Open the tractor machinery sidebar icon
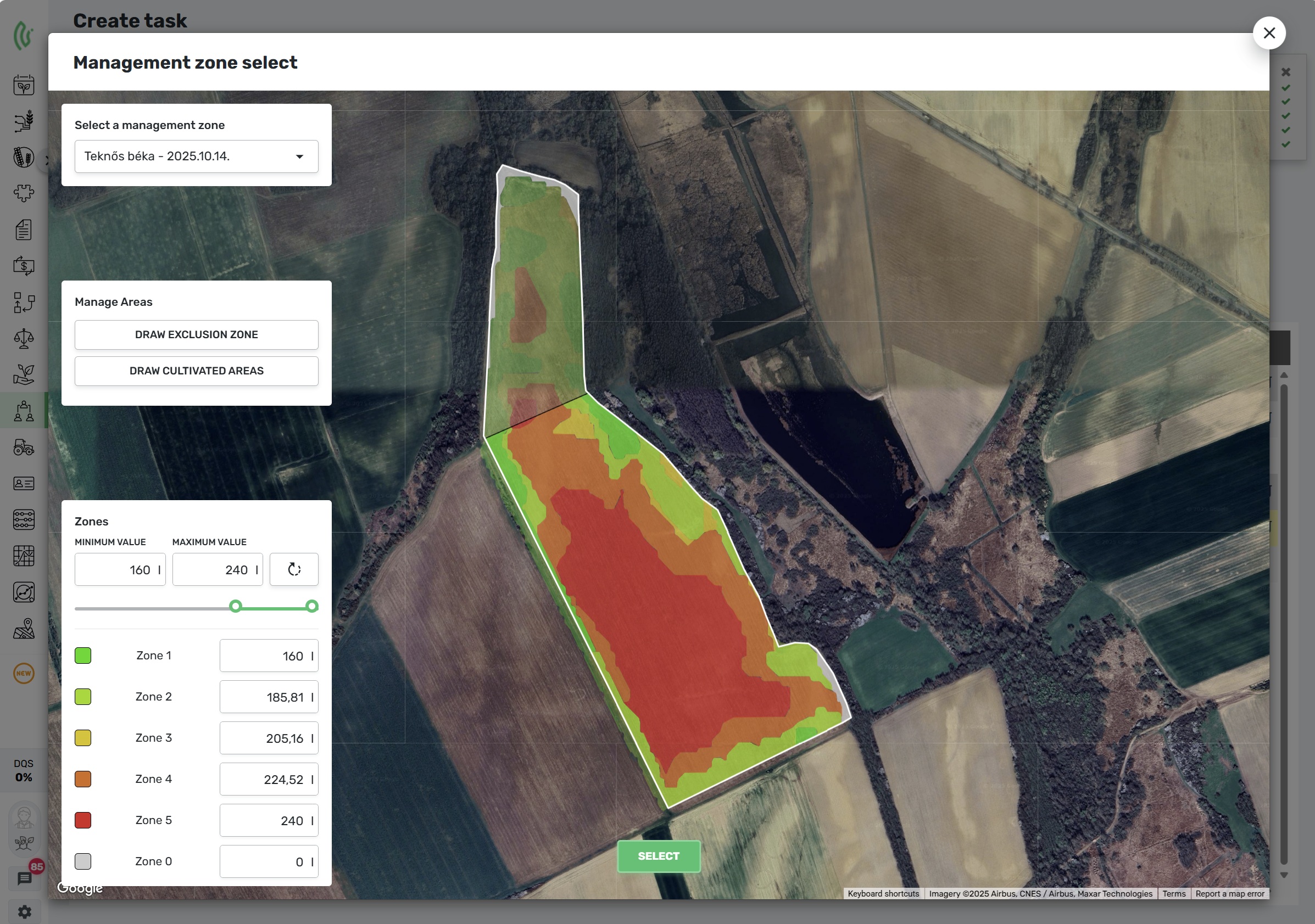The height and width of the screenshot is (924, 1315). [x=24, y=447]
